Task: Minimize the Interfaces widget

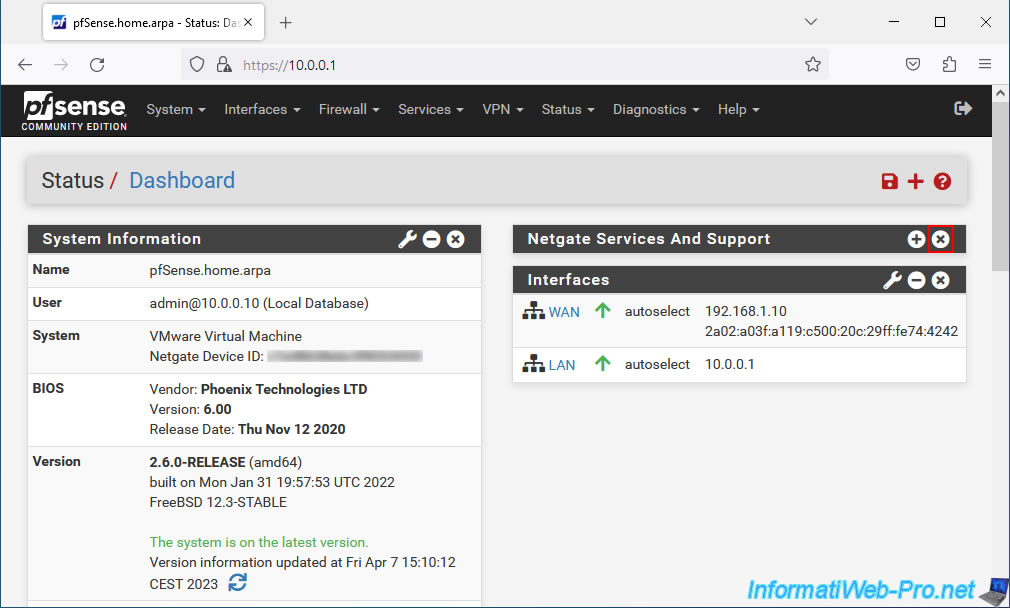Action: pyautogui.click(x=917, y=280)
